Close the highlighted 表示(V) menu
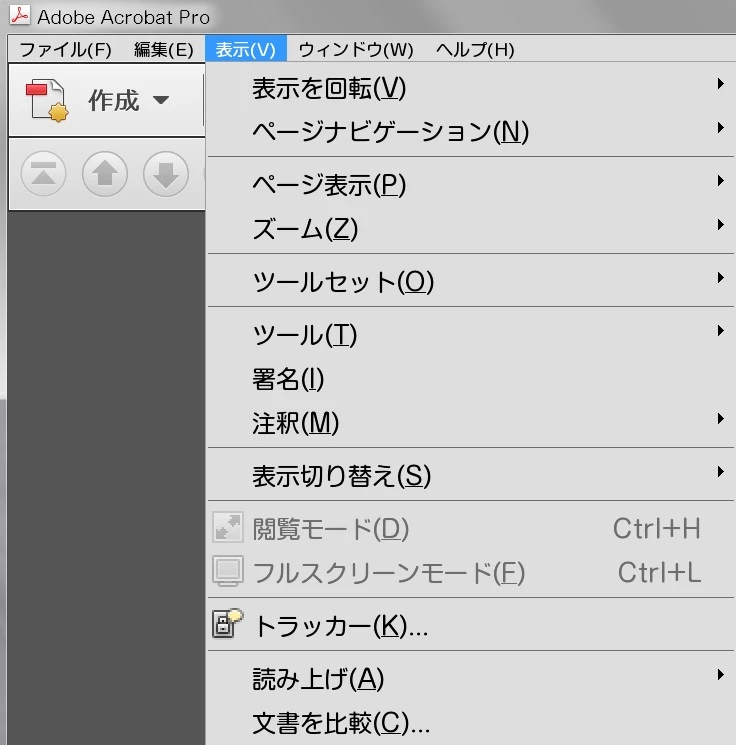This screenshot has height=745, width=736. [x=246, y=48]
